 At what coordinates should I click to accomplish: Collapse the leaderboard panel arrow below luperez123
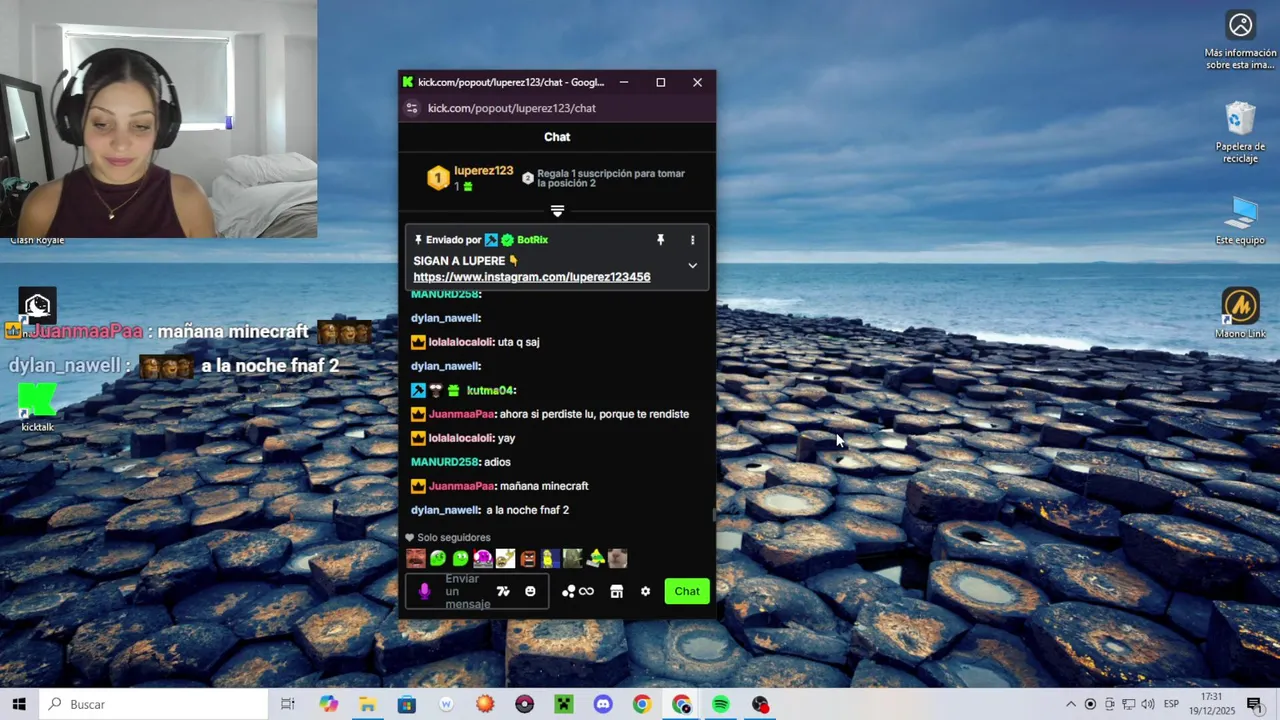[x=557, y=211]
